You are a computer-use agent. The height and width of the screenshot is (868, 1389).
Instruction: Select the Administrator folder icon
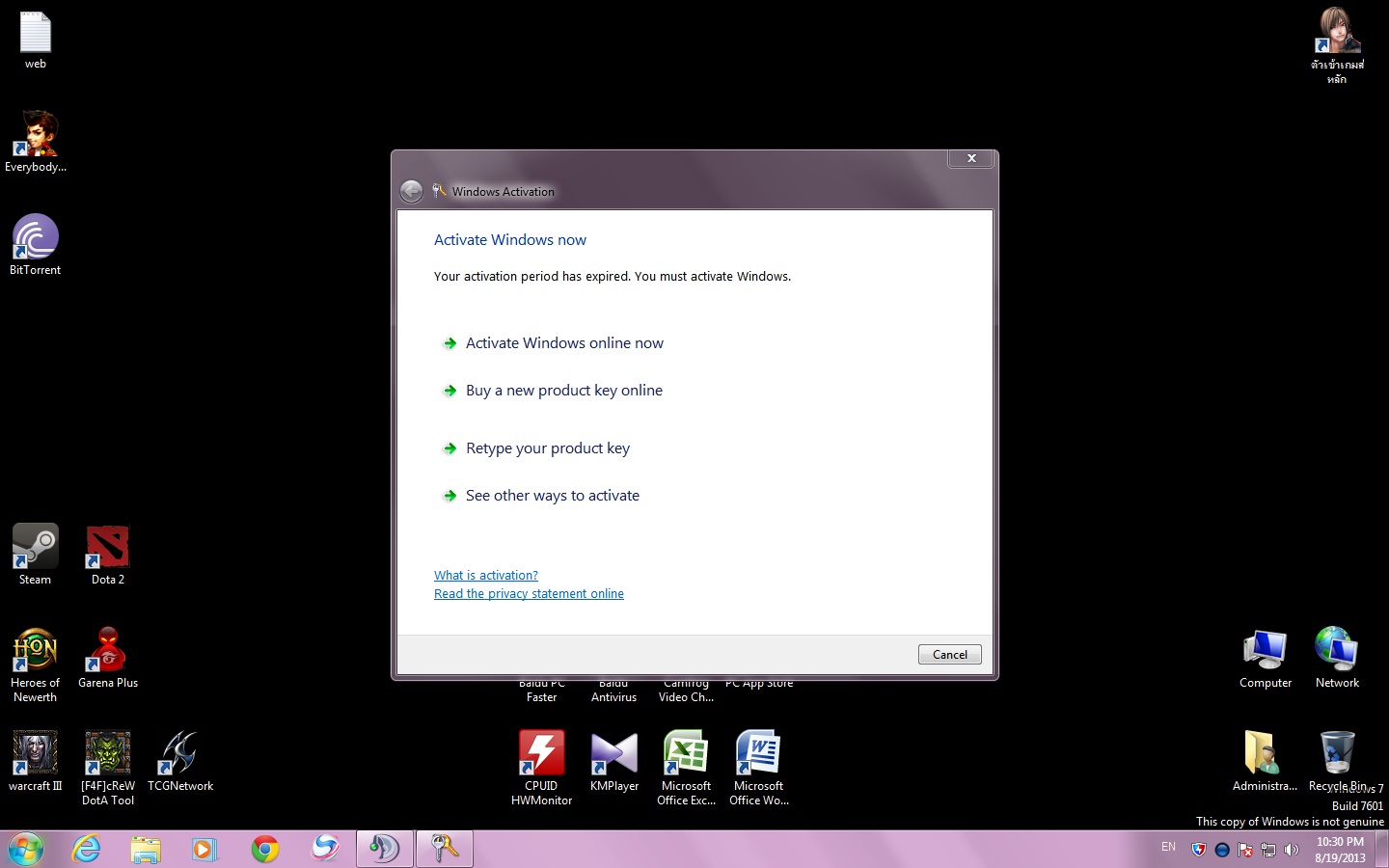tap(1266, 762)
